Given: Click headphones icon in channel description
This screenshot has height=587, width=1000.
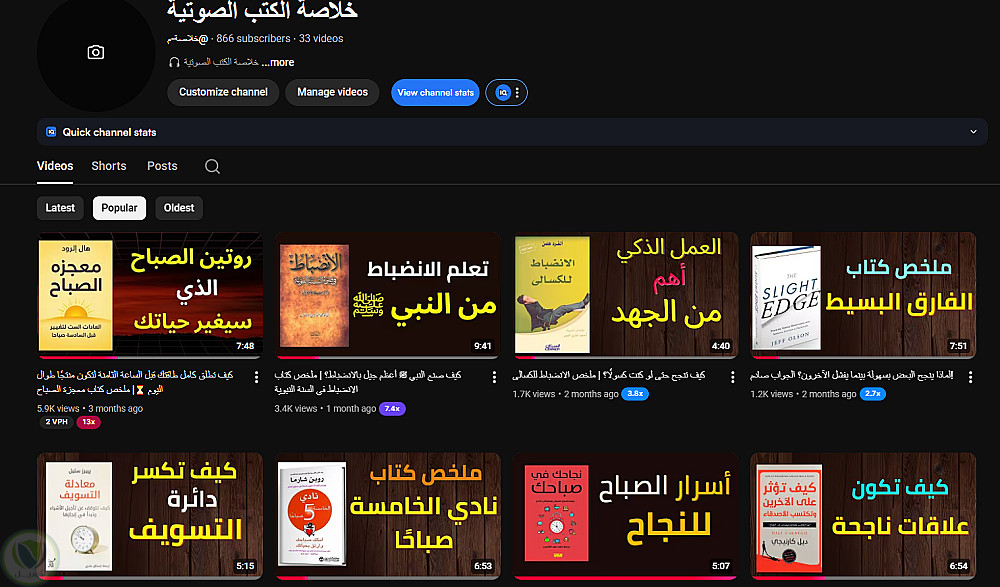Looking at the screenshot, I should pos(174,62).
